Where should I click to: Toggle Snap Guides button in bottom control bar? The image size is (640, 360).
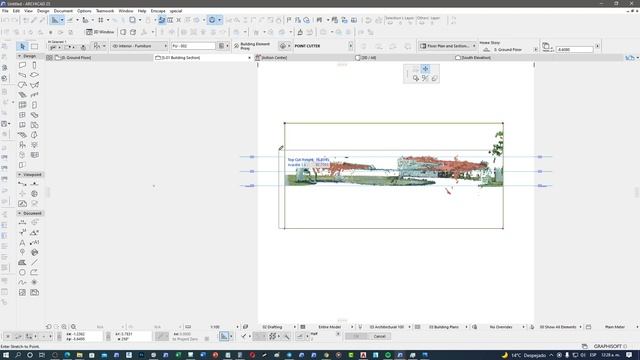pos(224,336)
